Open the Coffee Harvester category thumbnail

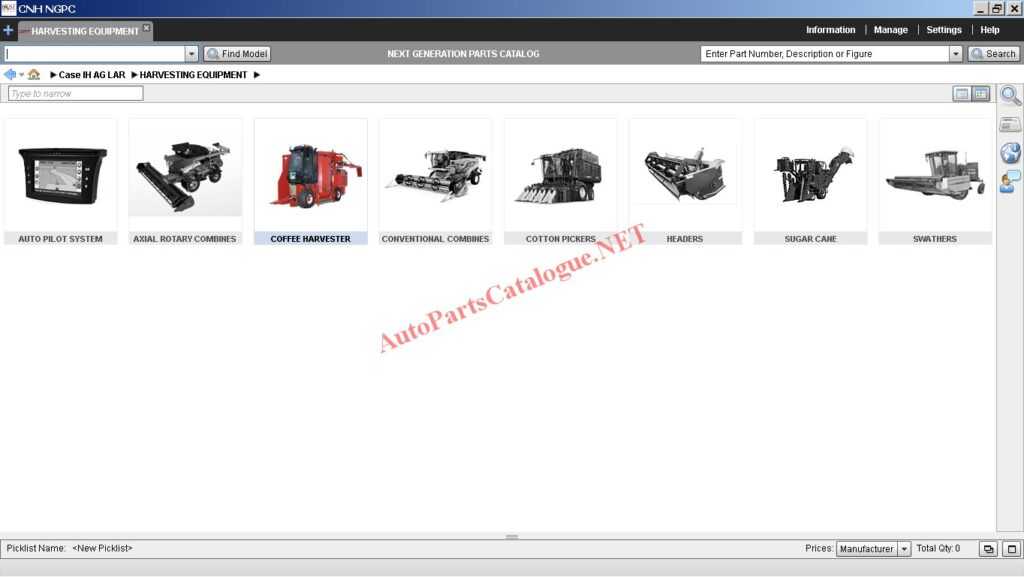pyautogui.click(x=310, y=175)
